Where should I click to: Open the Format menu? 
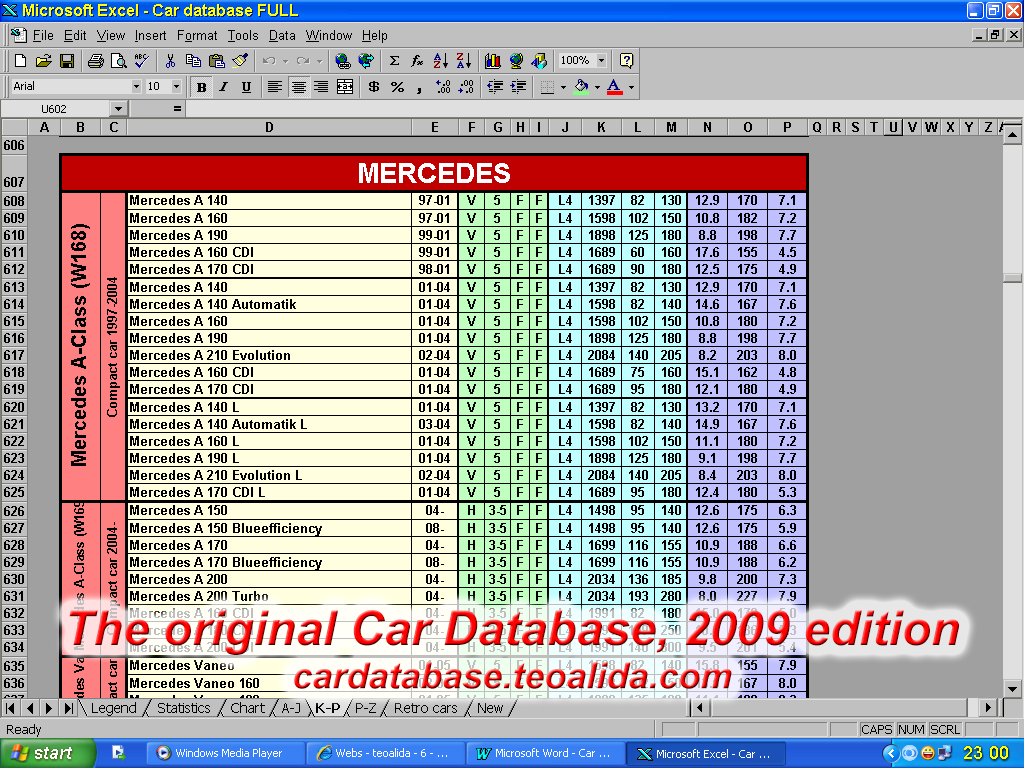pyautogui.click(x=196, y=35)
